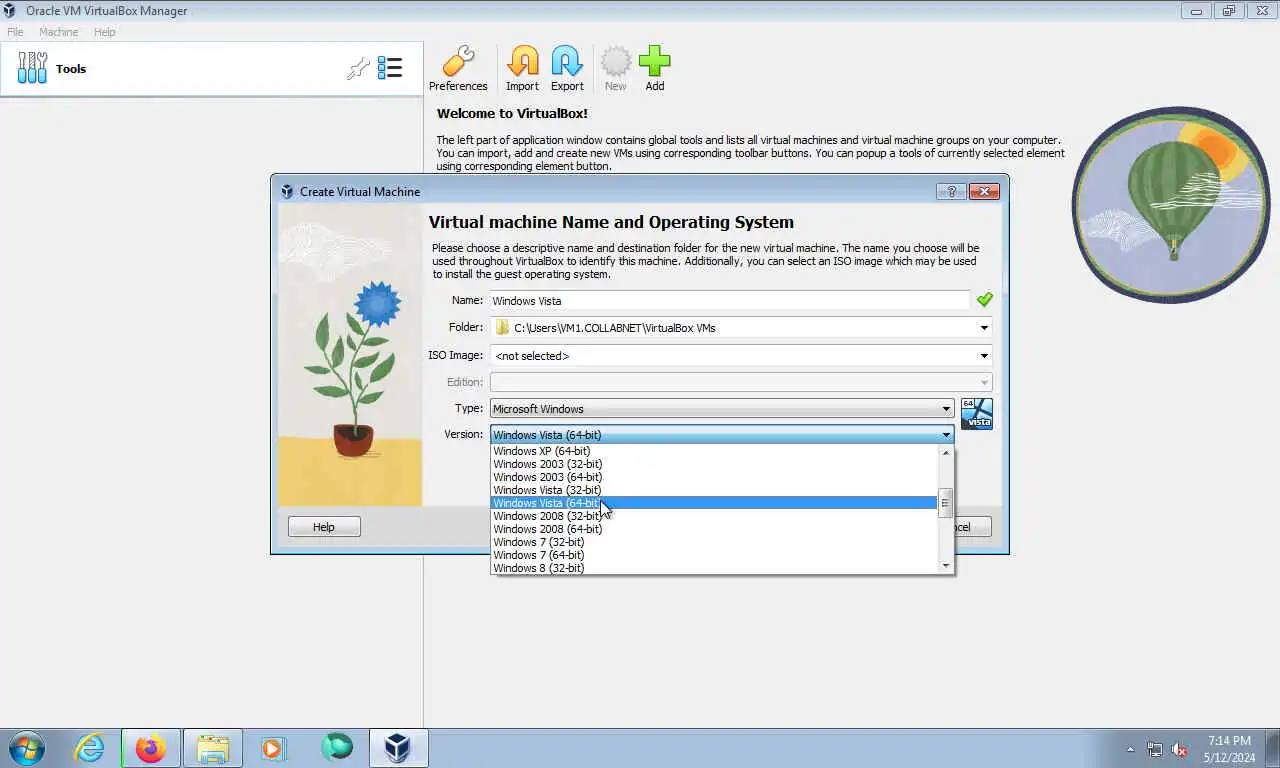Click the Vista 64-bit OS type icon

tap(976, 413)
